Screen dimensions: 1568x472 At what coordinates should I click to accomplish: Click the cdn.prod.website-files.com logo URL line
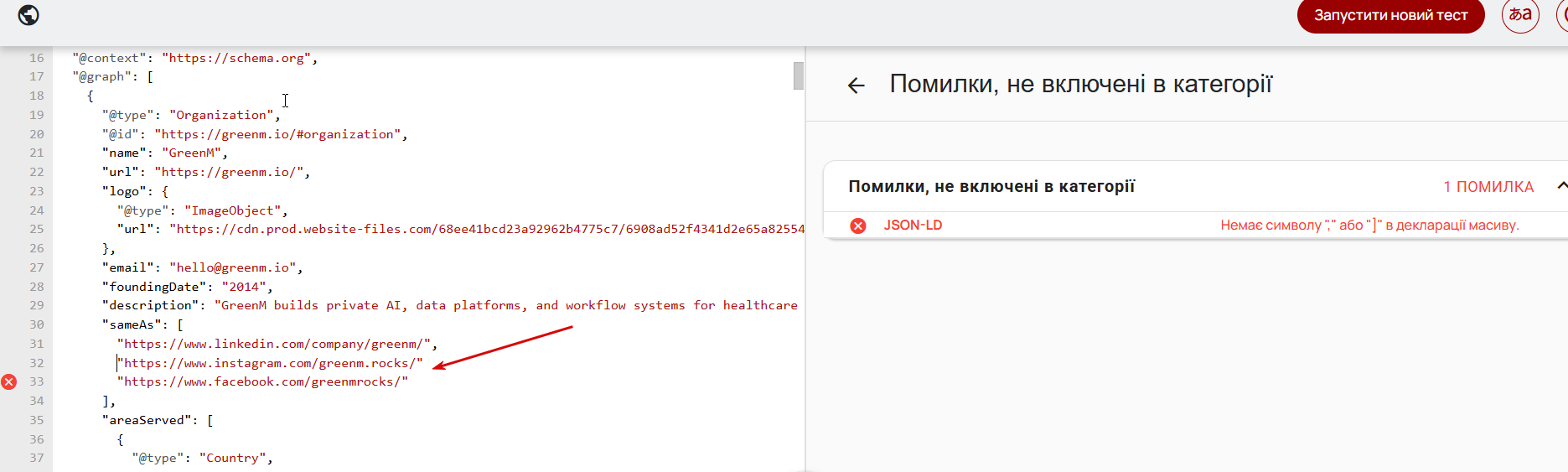pyautogui.click(x=461, y=229)
